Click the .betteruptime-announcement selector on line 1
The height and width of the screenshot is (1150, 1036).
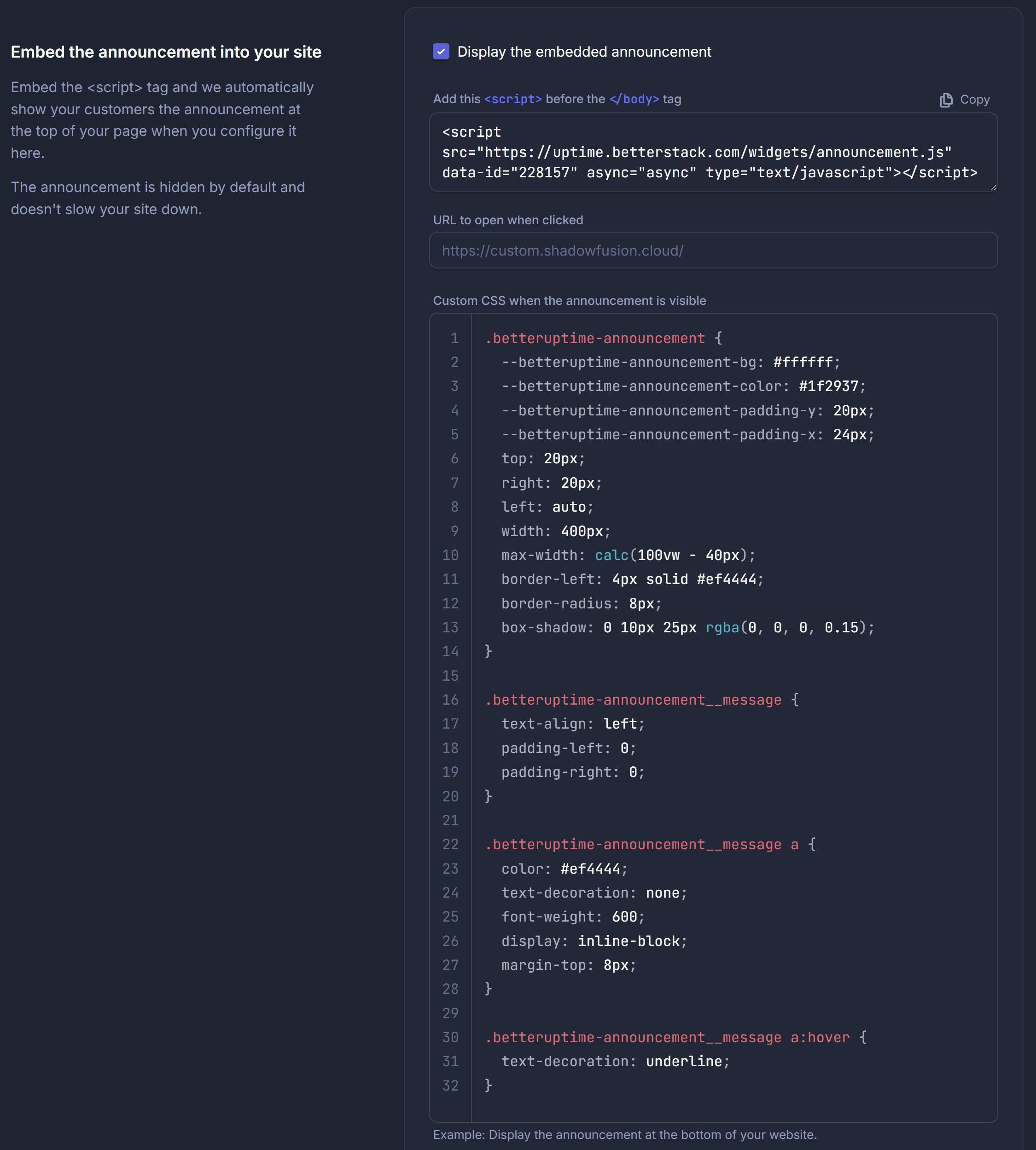coord(595,338)
